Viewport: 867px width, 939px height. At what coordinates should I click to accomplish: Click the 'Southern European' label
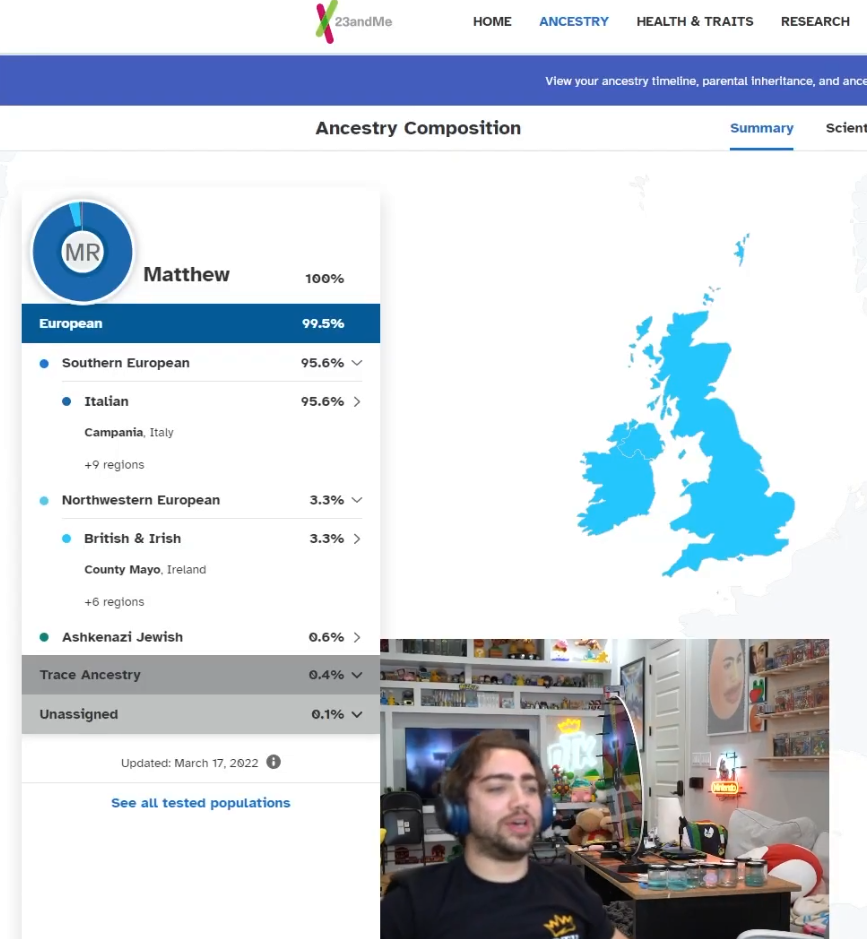(126, 363)
